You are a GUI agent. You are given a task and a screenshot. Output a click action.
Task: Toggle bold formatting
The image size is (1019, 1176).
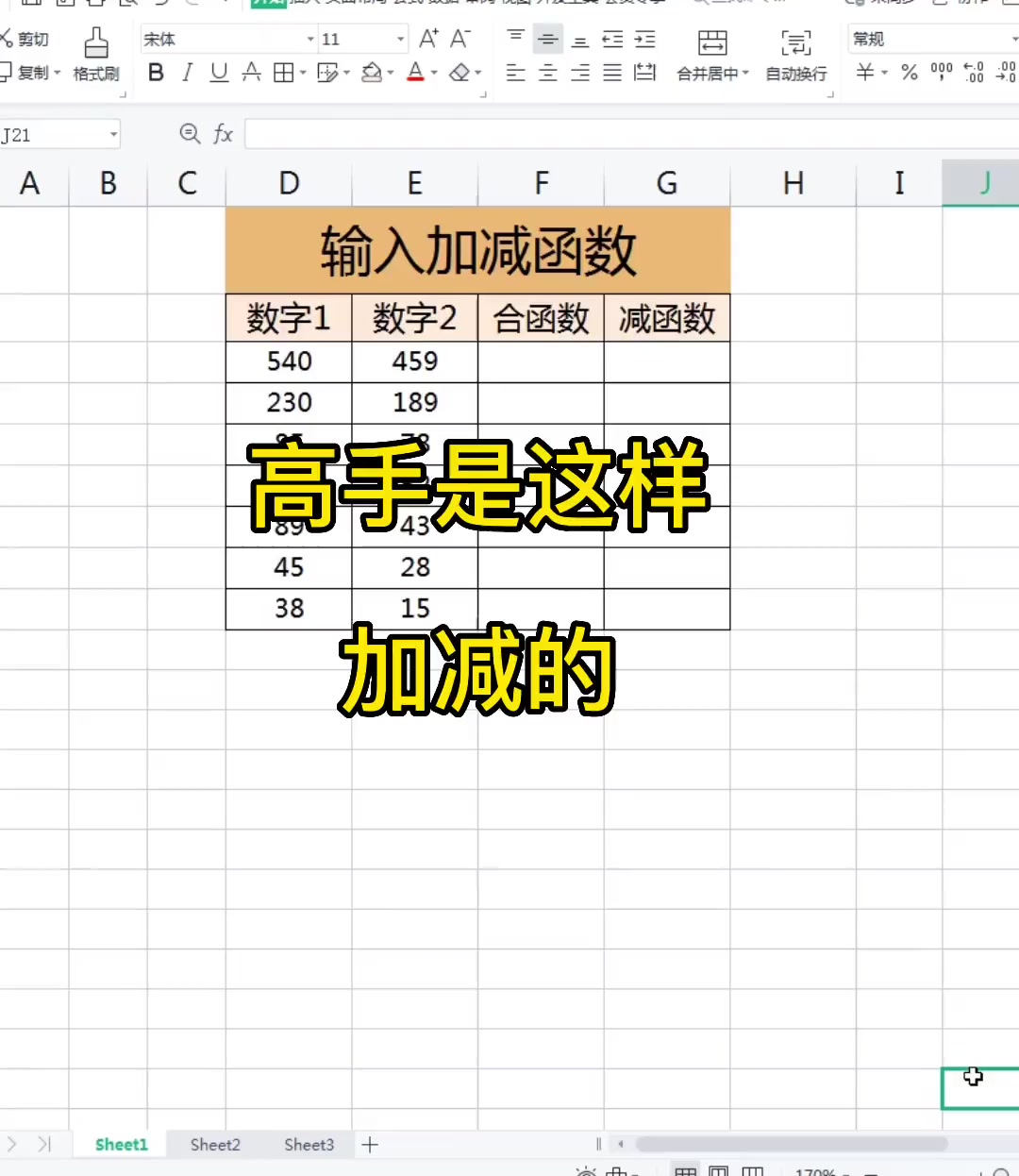[x=156, y=74]
